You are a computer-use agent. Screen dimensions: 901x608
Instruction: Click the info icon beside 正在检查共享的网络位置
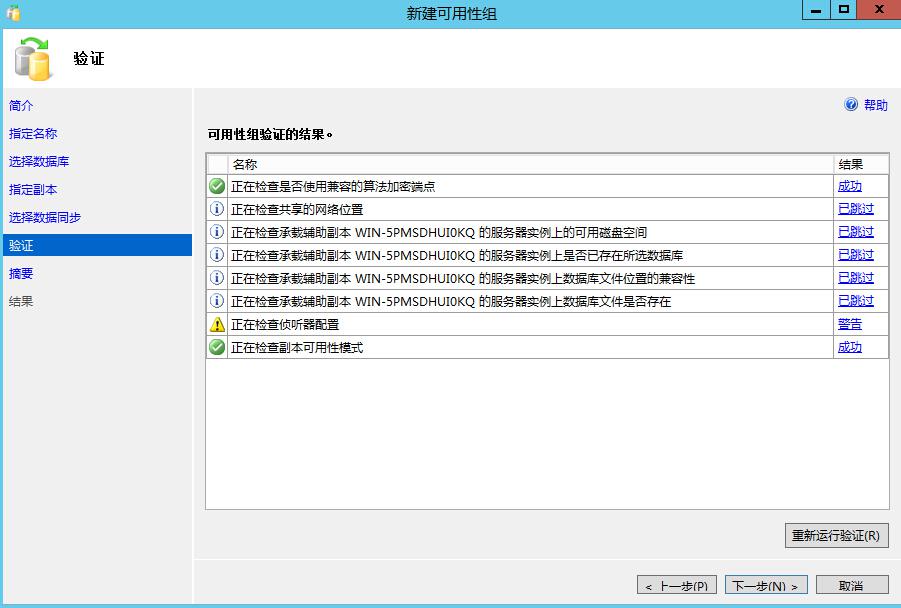coord(218,208)
